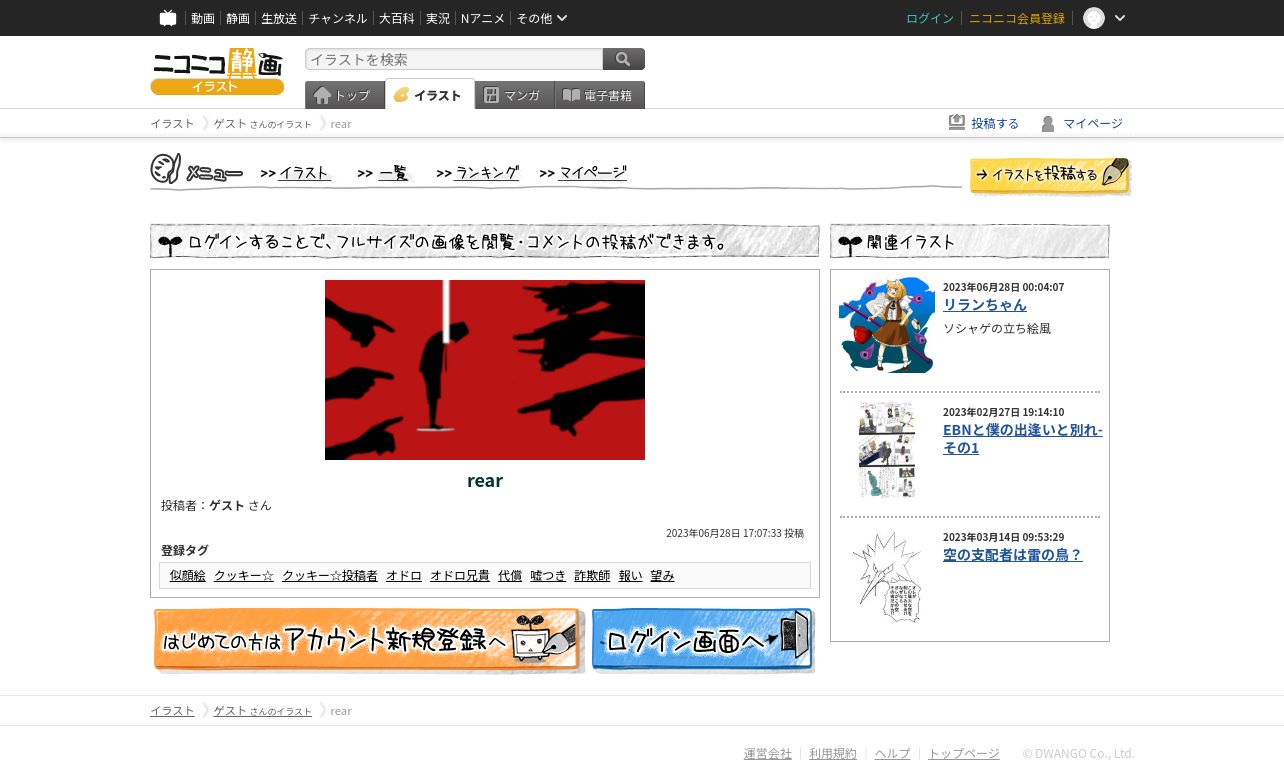Open the main rear illustration image
Image resolution: width=1284 pixels, height=780 pixels.
(x=485, y=370)
